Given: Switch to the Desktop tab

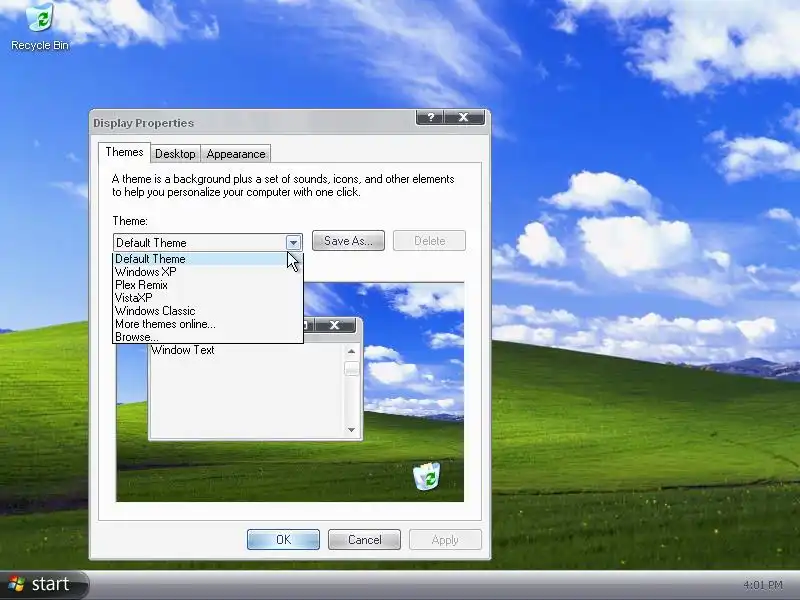Looking at the screenshot, I should [175, 154].
